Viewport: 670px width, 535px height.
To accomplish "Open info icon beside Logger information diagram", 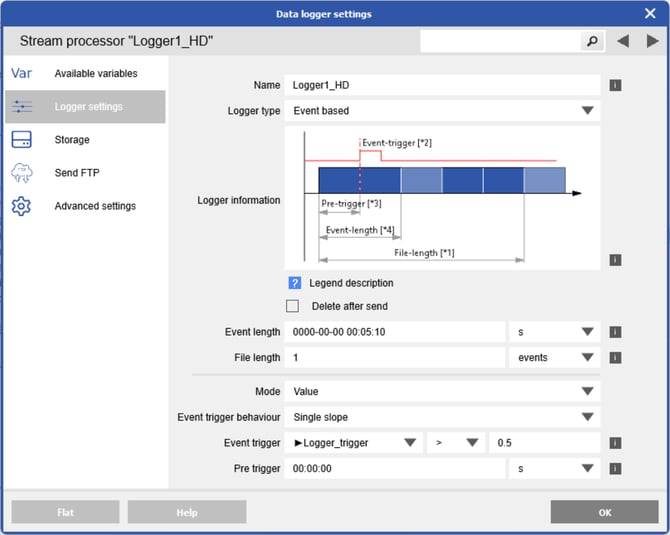I will coord(615,260).
